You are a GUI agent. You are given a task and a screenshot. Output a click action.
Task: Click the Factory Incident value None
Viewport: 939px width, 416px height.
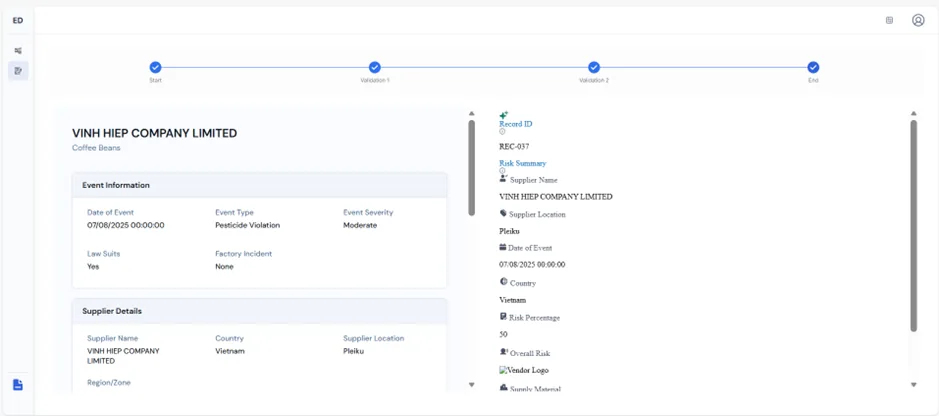[x=225, y=267]
